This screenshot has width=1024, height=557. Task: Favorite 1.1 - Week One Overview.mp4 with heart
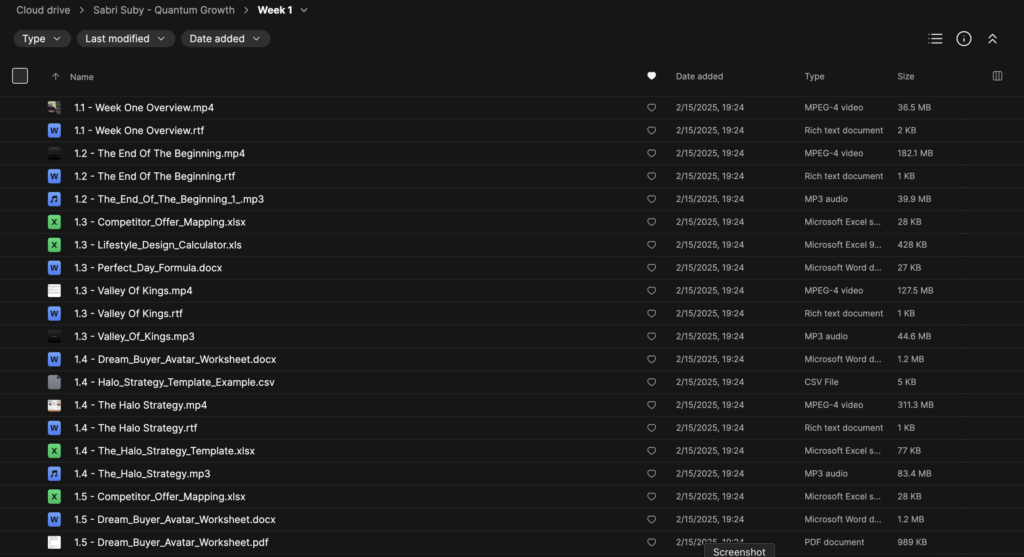(651, 107)
